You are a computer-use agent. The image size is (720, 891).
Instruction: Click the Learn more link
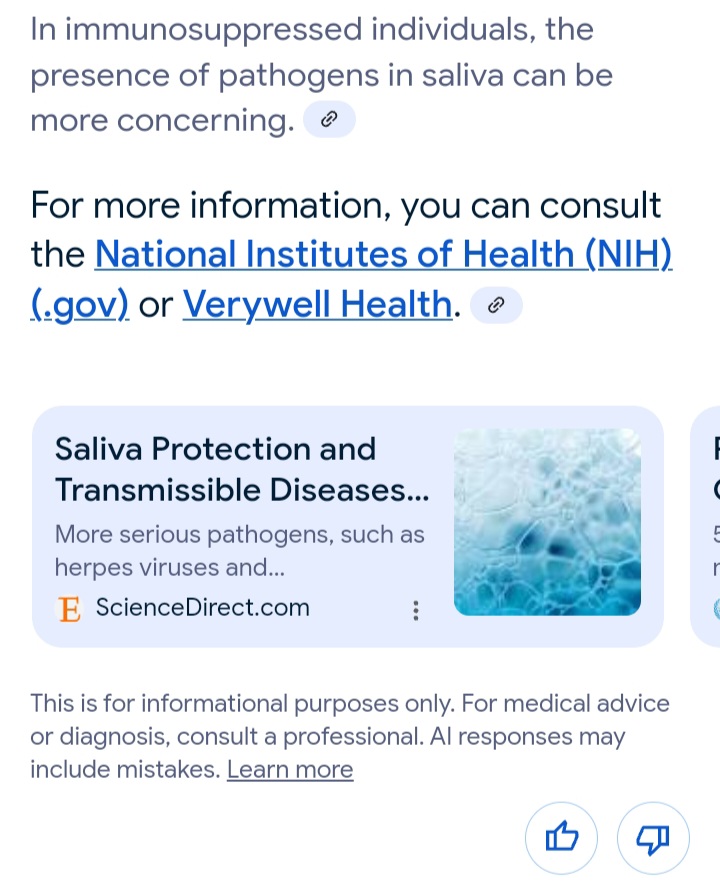(290, 769)
